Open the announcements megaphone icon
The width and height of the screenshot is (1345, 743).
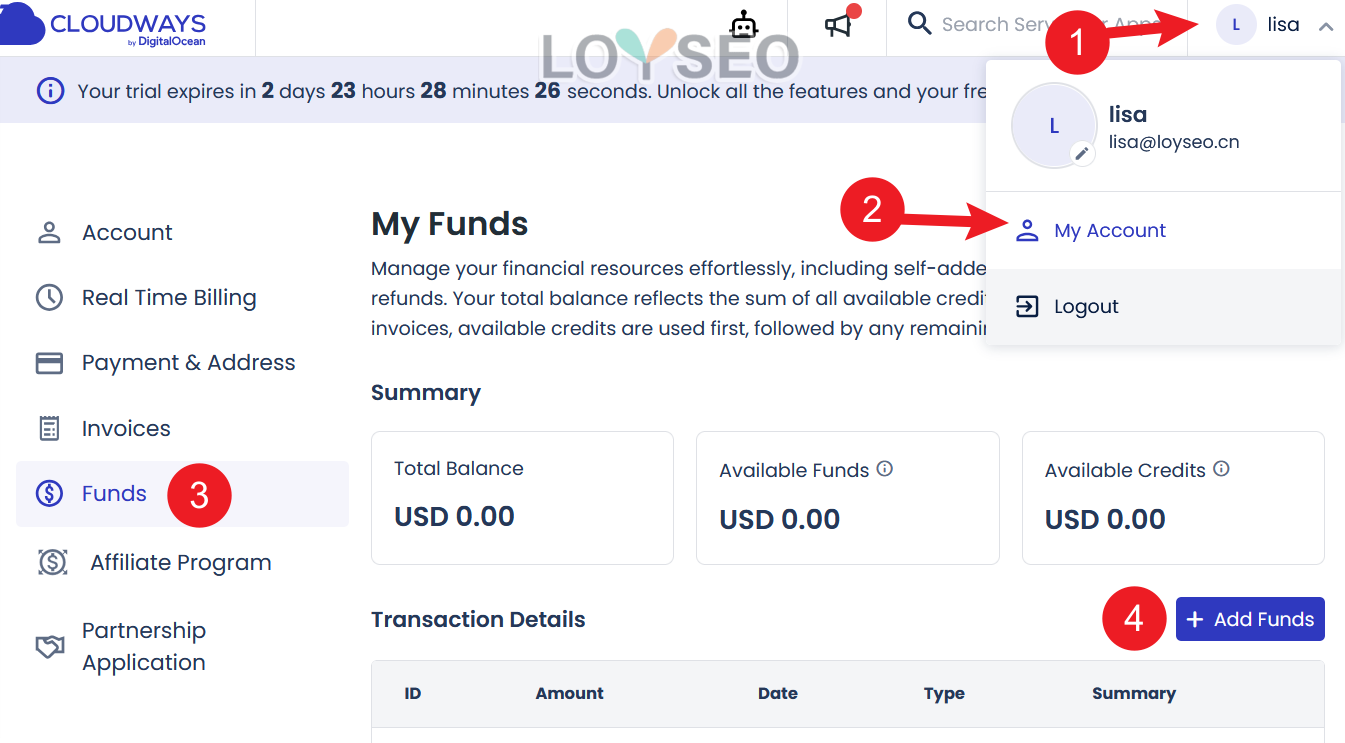(x=838, y=25)
